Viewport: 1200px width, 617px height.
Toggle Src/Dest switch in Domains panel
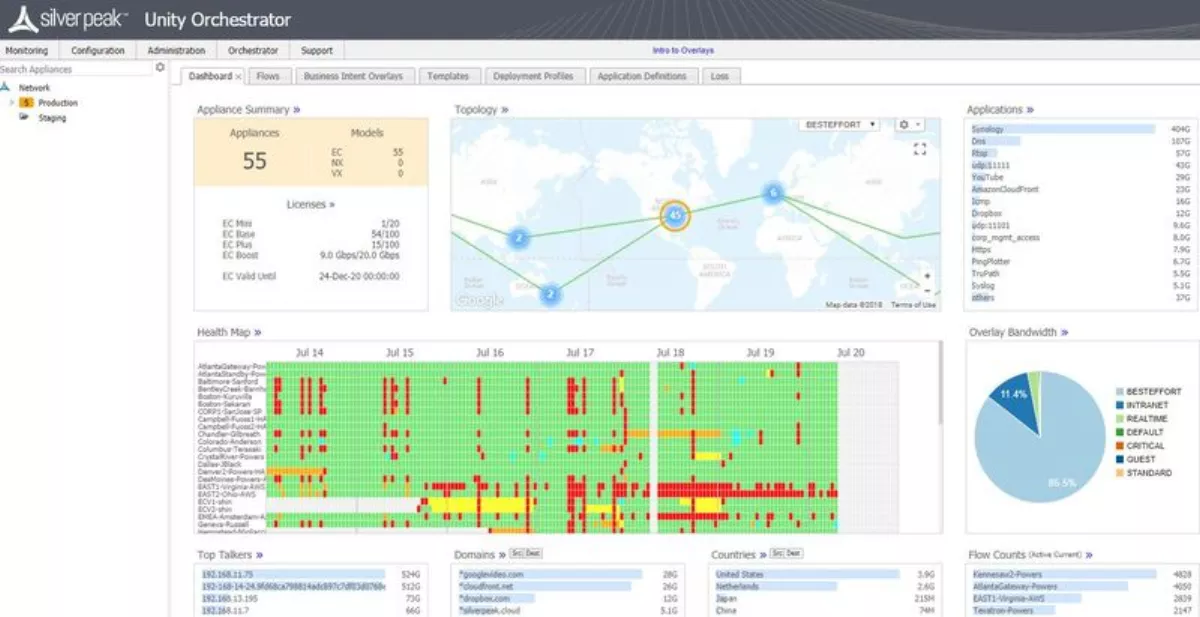[x=525, y=553]
